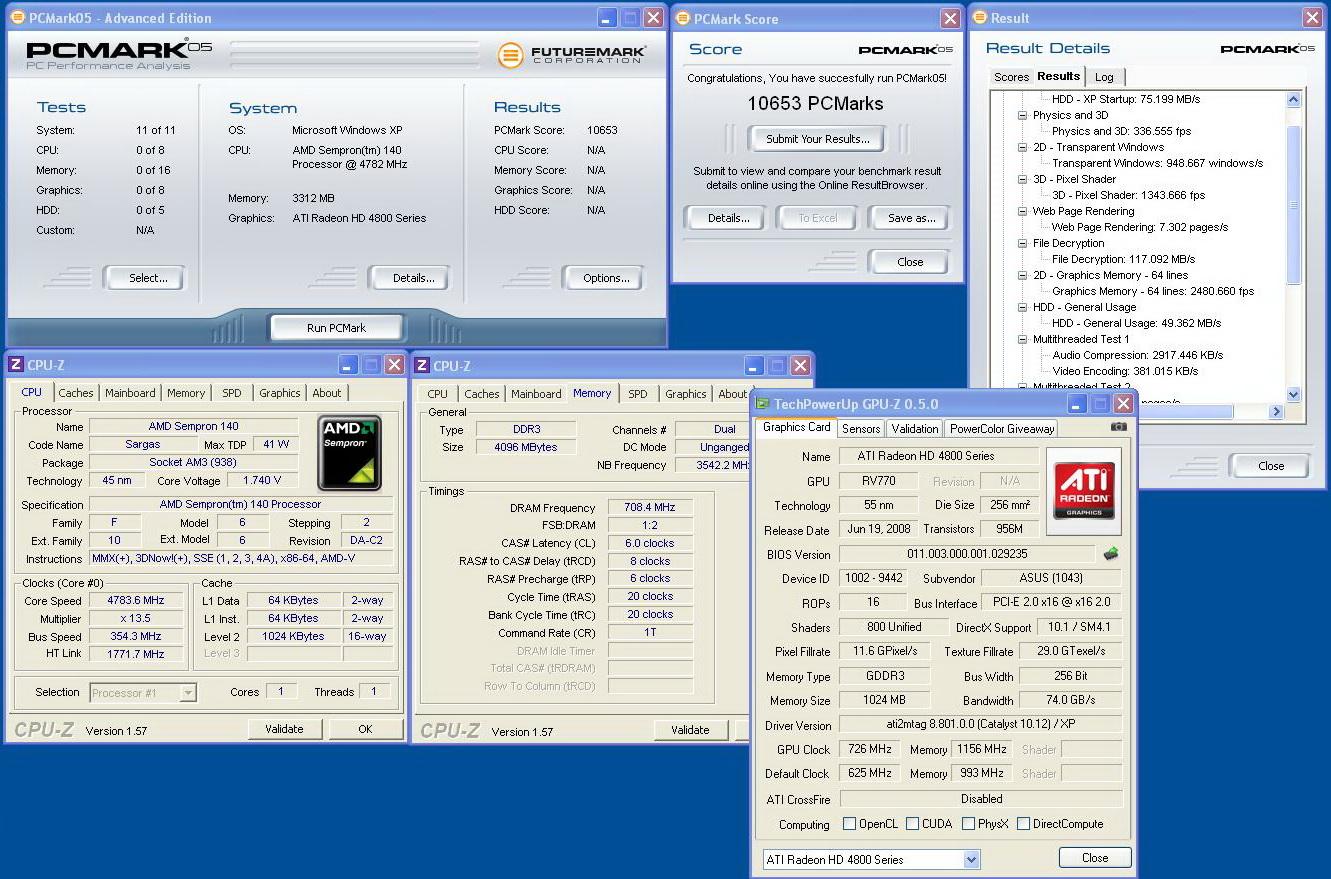Enable the OpenCL checkbox

(x=849, y=824)
